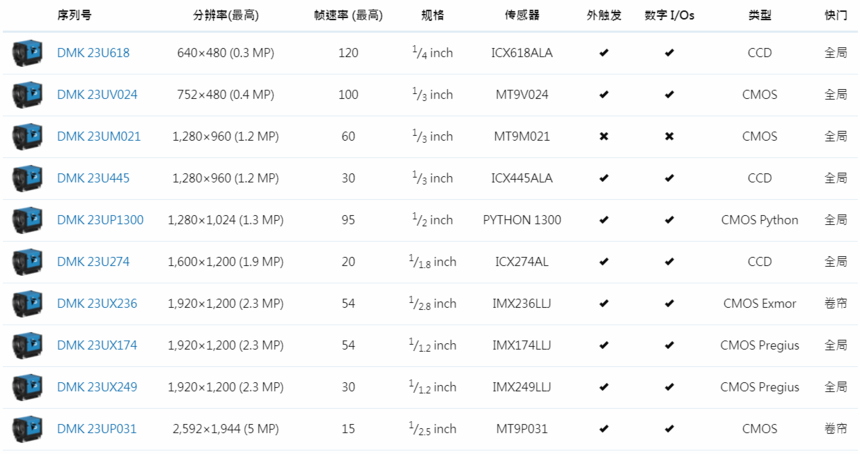The height and width of the screenshot is (454, 860).
Task: Open the DMK 23UP1300 link
Action: pyautogui.click(x=100, y=220)
